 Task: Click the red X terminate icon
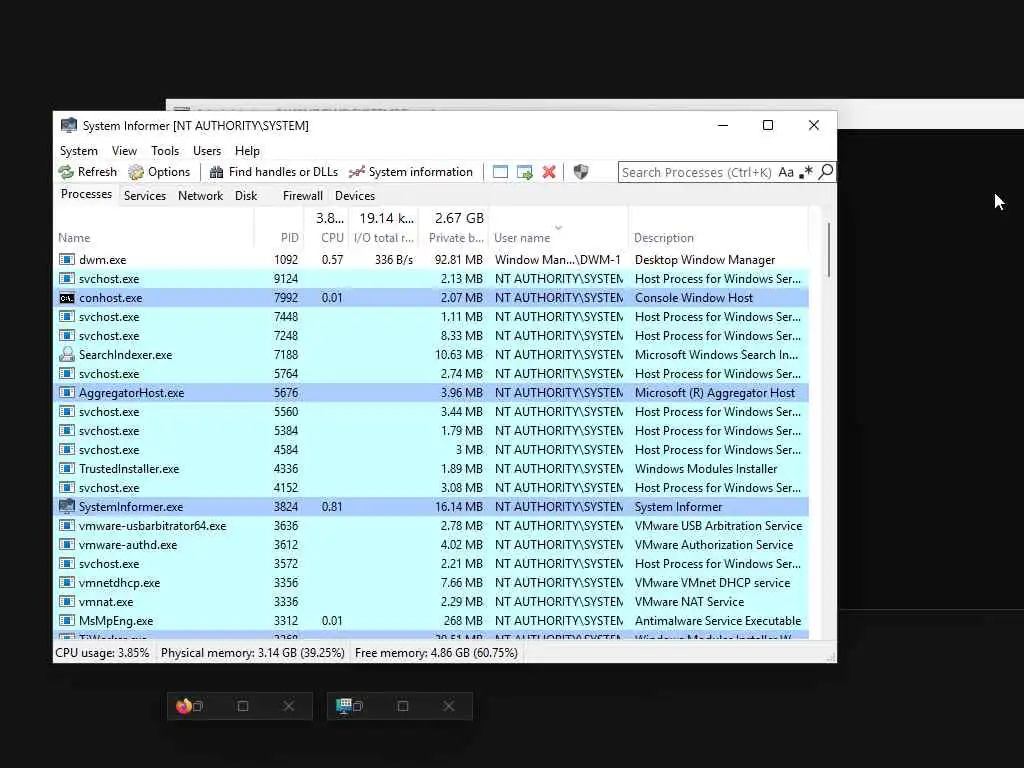click(549, 172)
